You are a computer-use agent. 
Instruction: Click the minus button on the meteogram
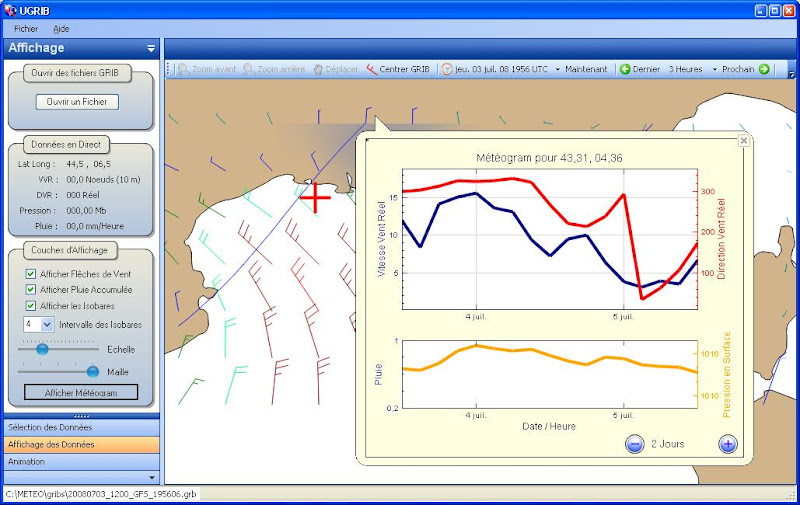(635, 444)
